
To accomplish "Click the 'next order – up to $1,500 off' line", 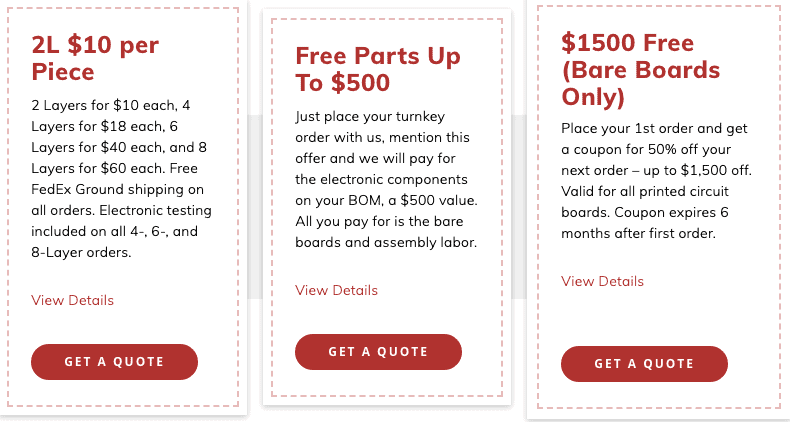I will [656, 170].
